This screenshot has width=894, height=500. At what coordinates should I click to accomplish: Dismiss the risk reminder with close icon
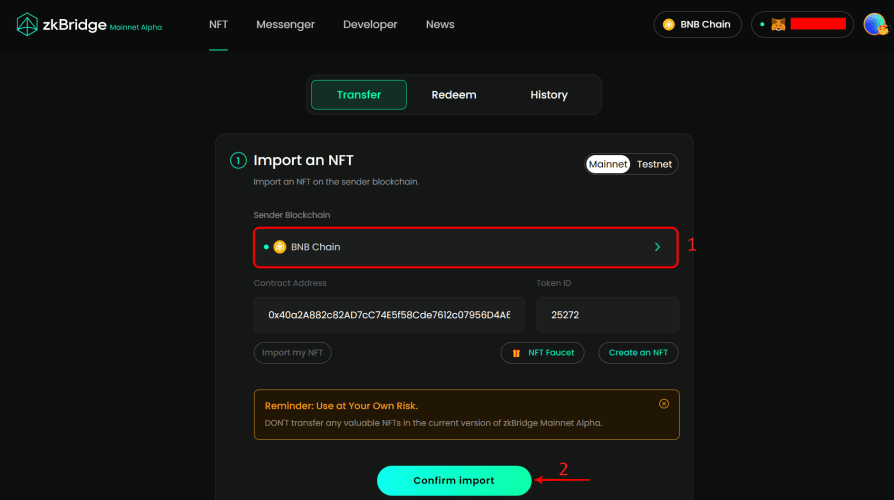[x=664, y=404]
